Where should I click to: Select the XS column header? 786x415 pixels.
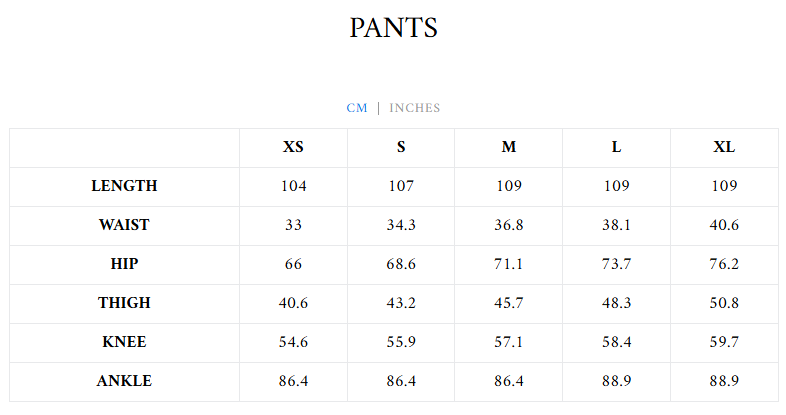[x=293, y=147]
